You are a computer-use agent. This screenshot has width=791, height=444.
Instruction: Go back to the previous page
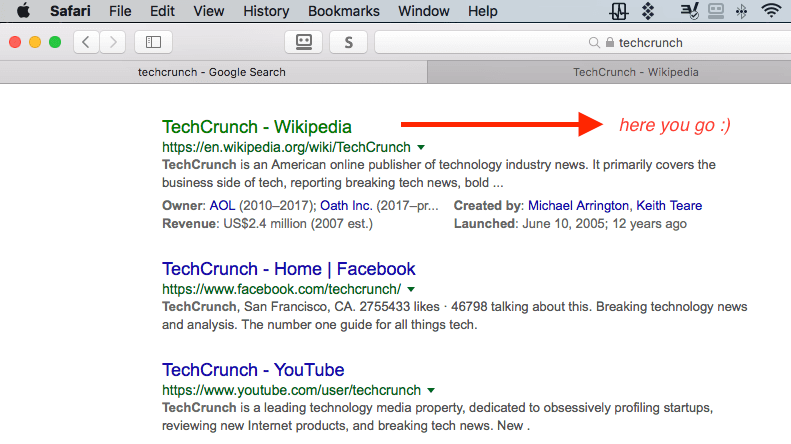tap(86, 42)
